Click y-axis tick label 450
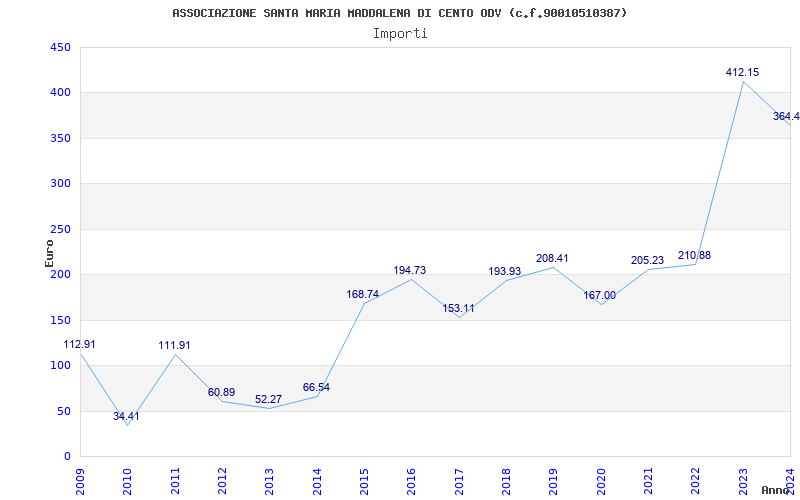The image size is (800, 500). (60, 47)
